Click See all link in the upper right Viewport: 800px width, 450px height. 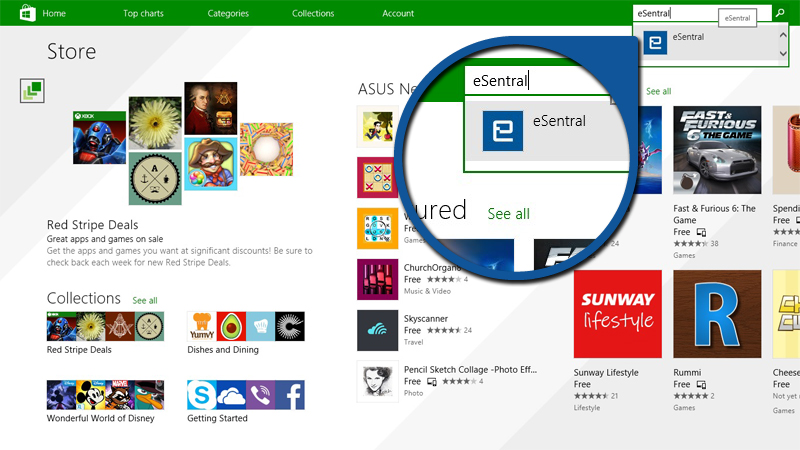tap(659, 91)
